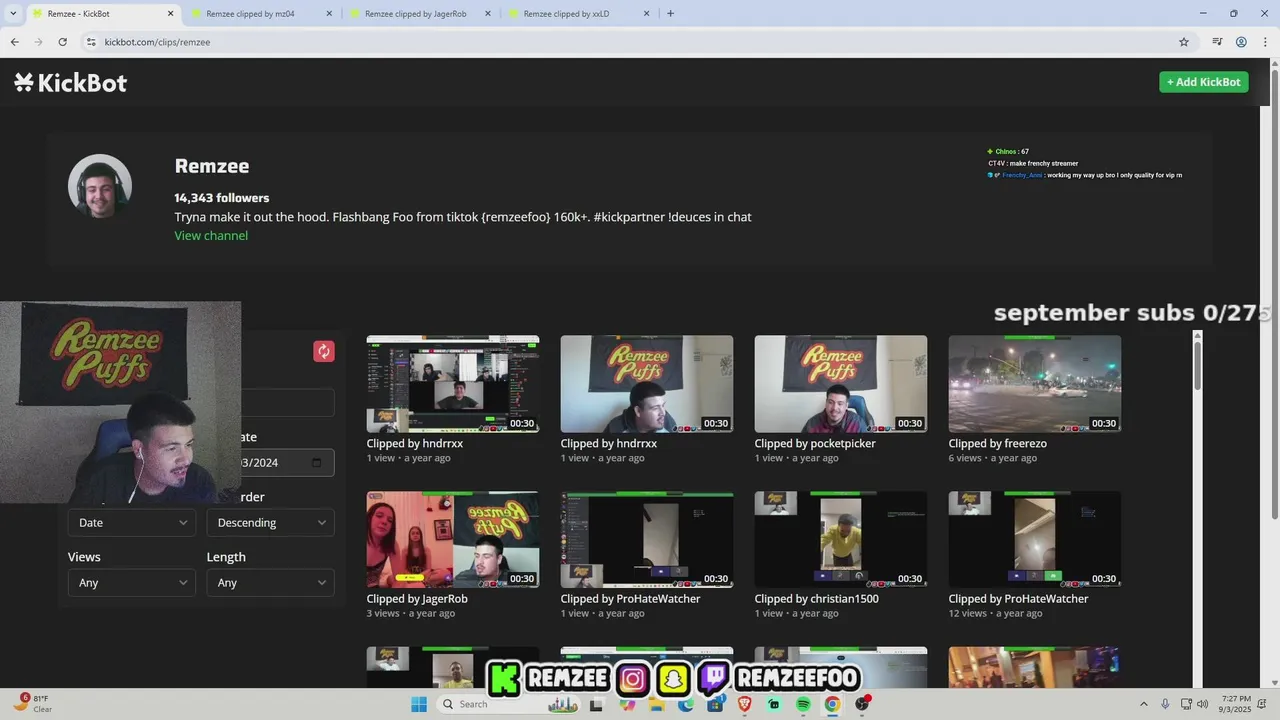Image resolution: width=1280 pixels, height=720 pixels.
Task: Open Chrome three-dot menu
Action: (x=1264, y=42)
